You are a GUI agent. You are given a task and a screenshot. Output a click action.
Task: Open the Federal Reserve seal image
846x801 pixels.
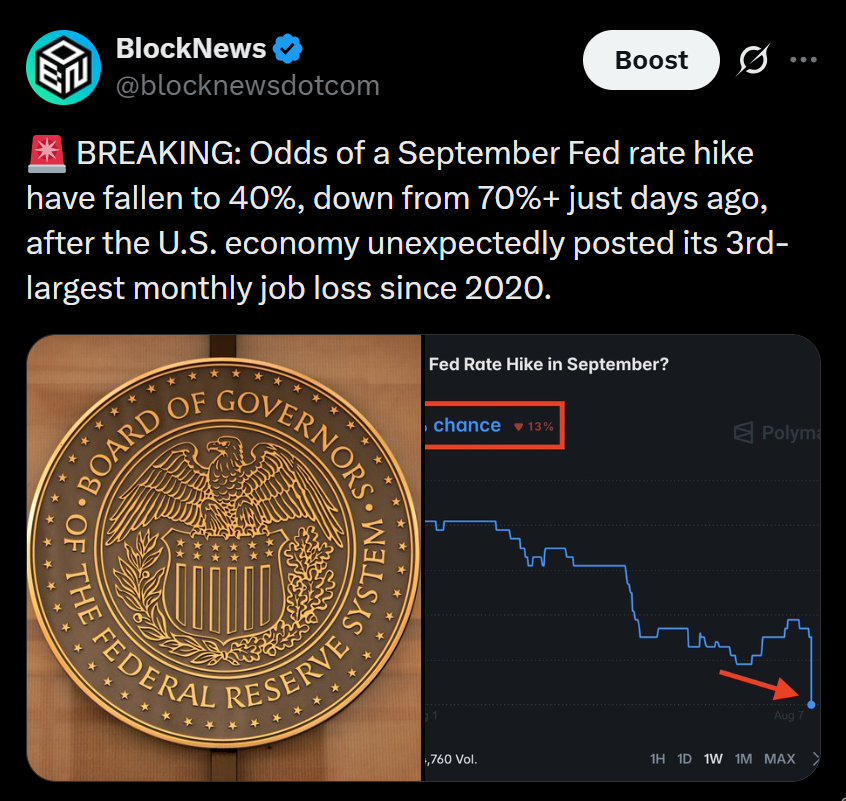click(x=224, y=557)
